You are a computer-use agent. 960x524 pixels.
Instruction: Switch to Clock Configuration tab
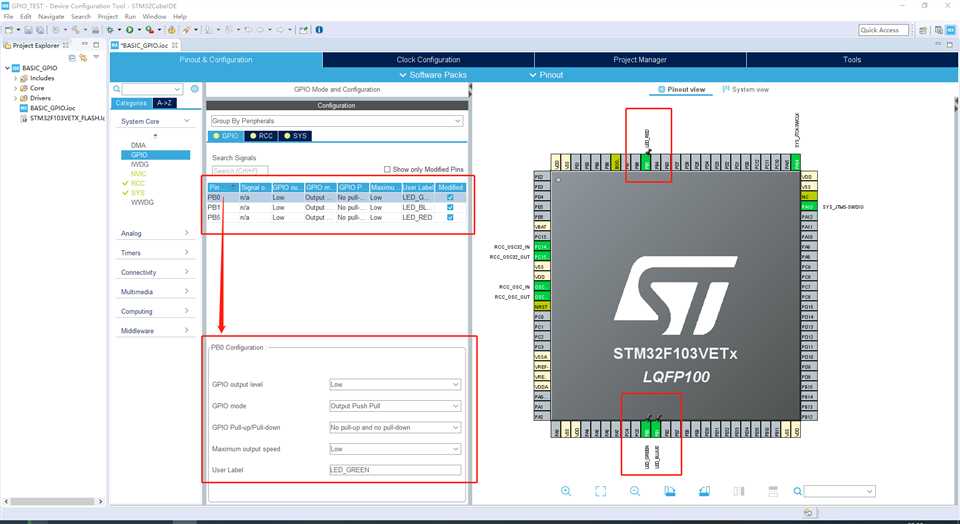coord(428,59)
